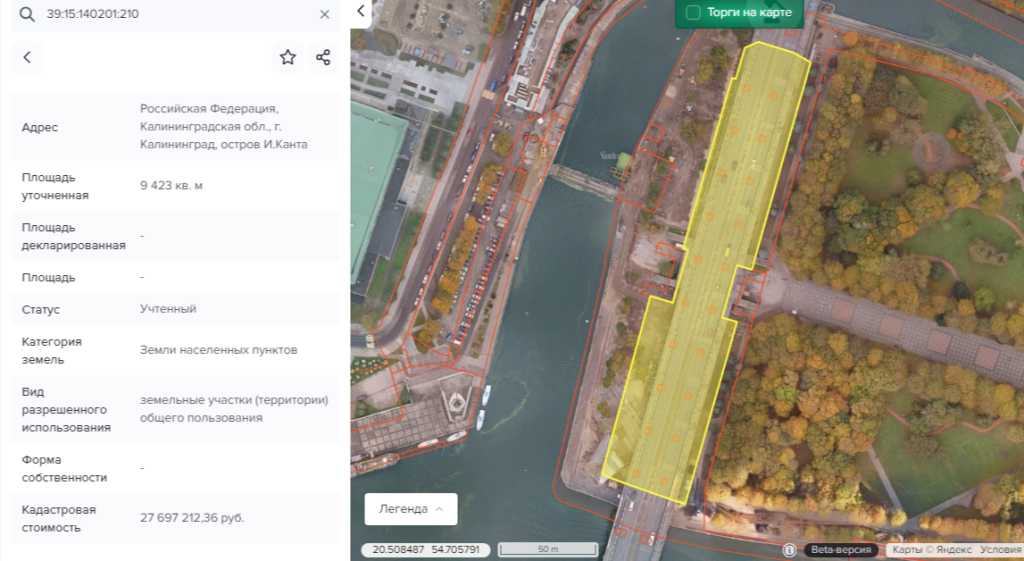Image resolution: width=1024 pixels, height=561 pixels.
Task: Click the 'Адрес' label
Action: (40, 127)
